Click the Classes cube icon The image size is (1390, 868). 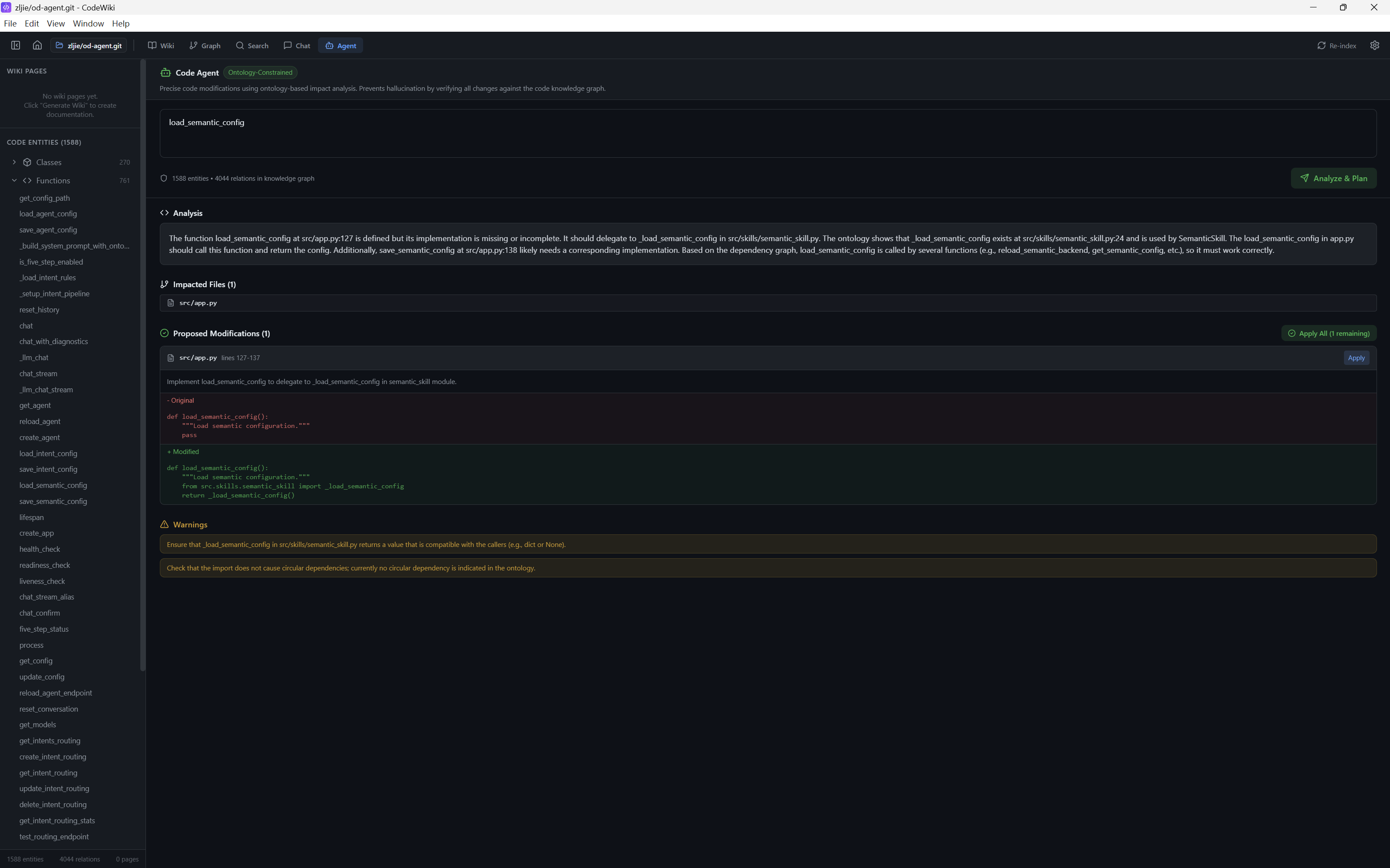tap(27, 162)
